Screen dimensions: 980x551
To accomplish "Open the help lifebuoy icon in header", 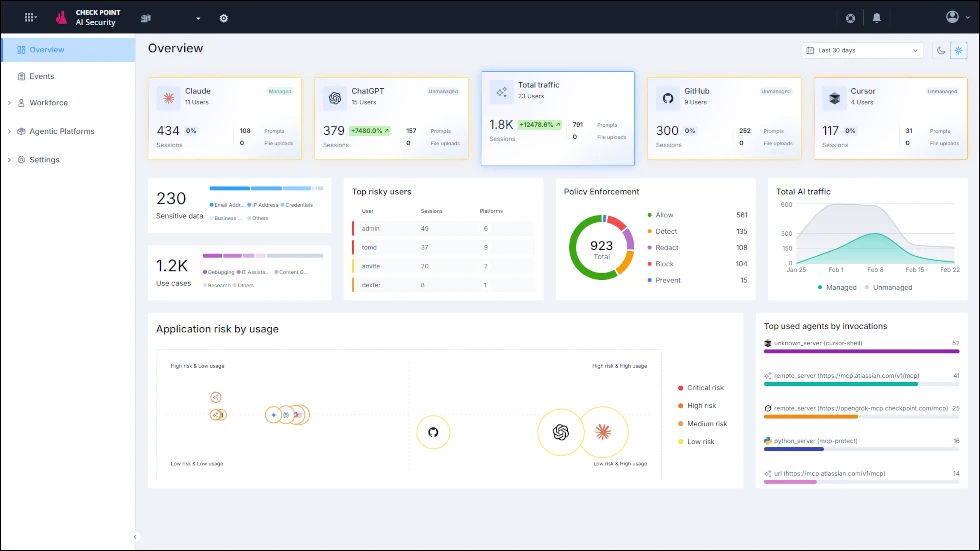I will [x=850, y=18].
